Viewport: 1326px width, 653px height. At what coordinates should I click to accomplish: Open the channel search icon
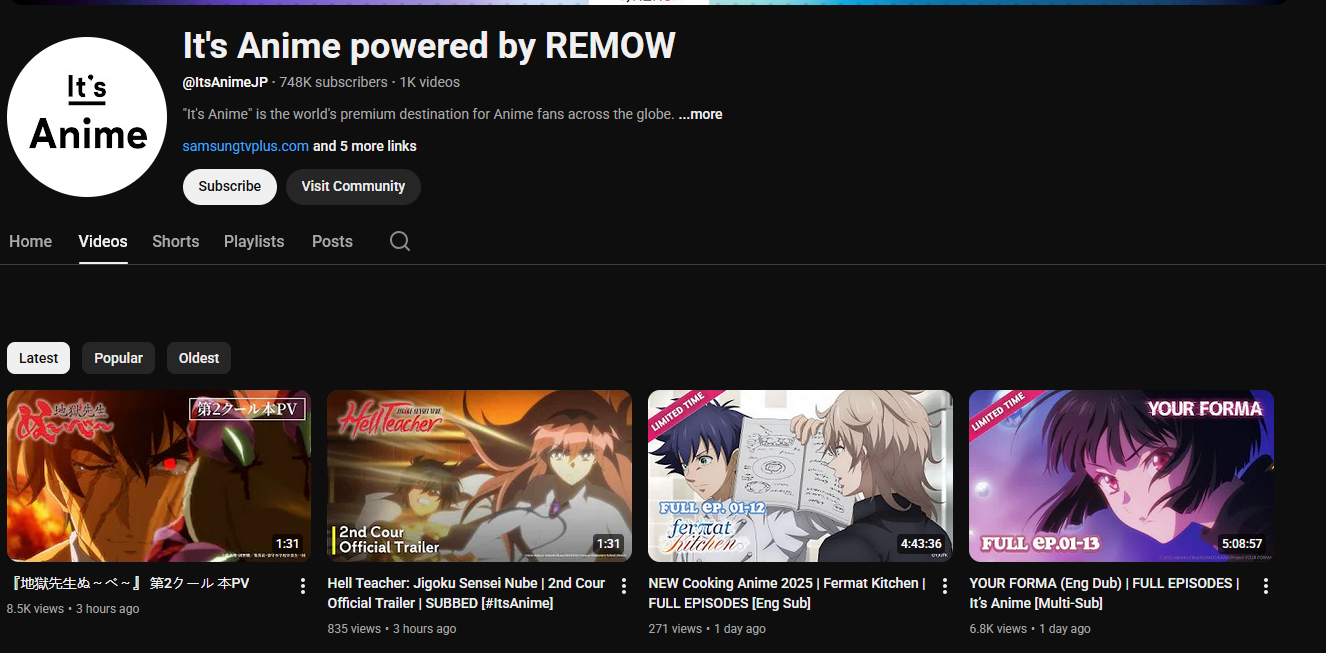click(x=400, y=241)
